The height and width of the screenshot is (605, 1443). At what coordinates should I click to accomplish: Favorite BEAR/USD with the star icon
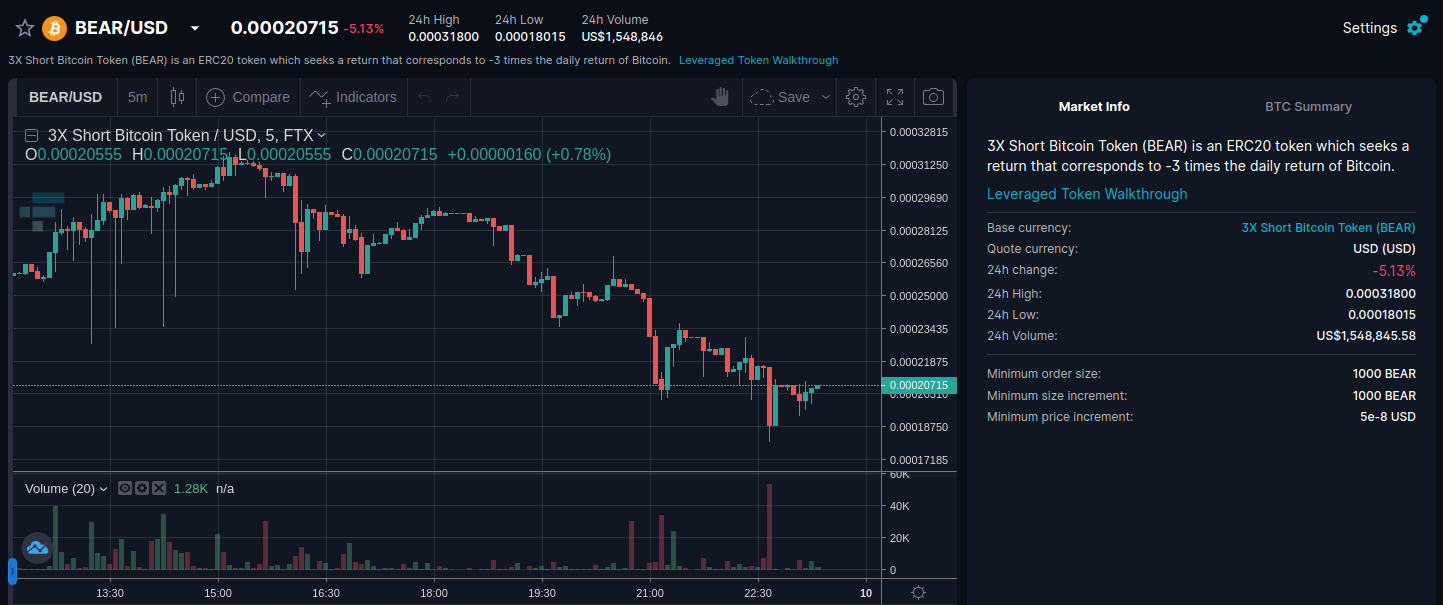tap(25, 28)
